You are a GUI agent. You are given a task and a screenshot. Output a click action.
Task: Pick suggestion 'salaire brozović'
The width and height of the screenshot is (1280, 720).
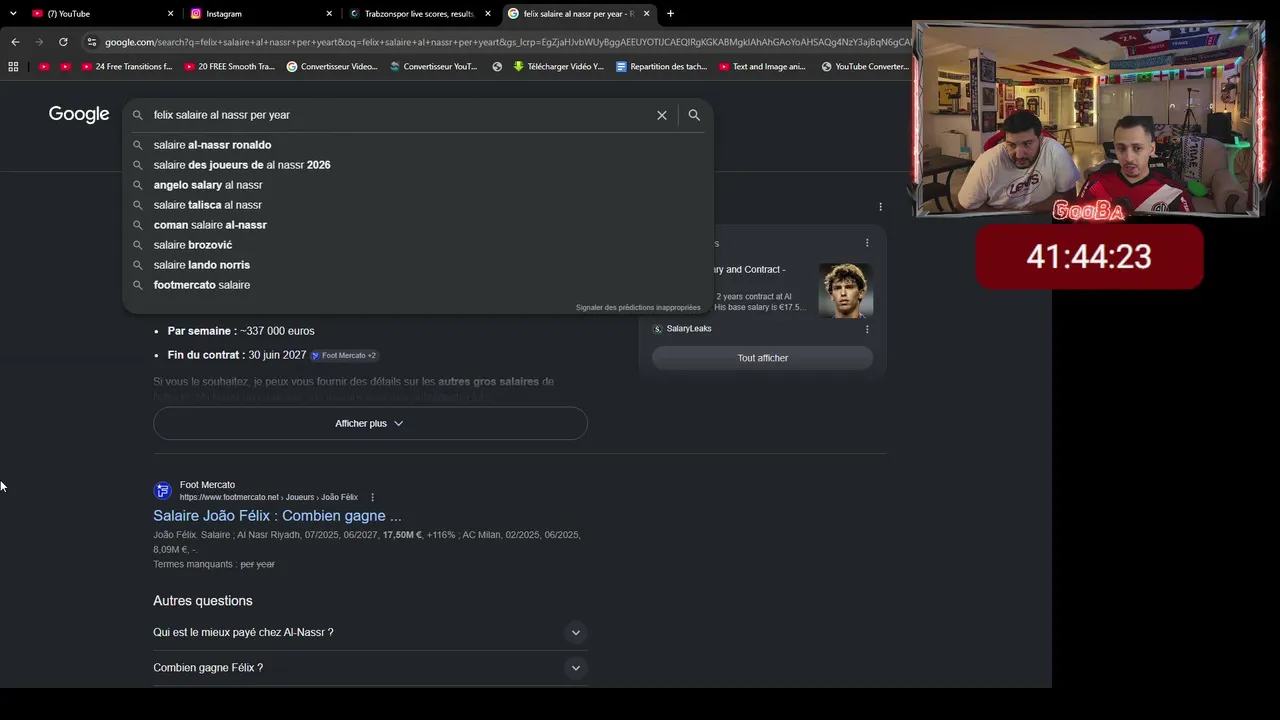[x=418, y=245]
